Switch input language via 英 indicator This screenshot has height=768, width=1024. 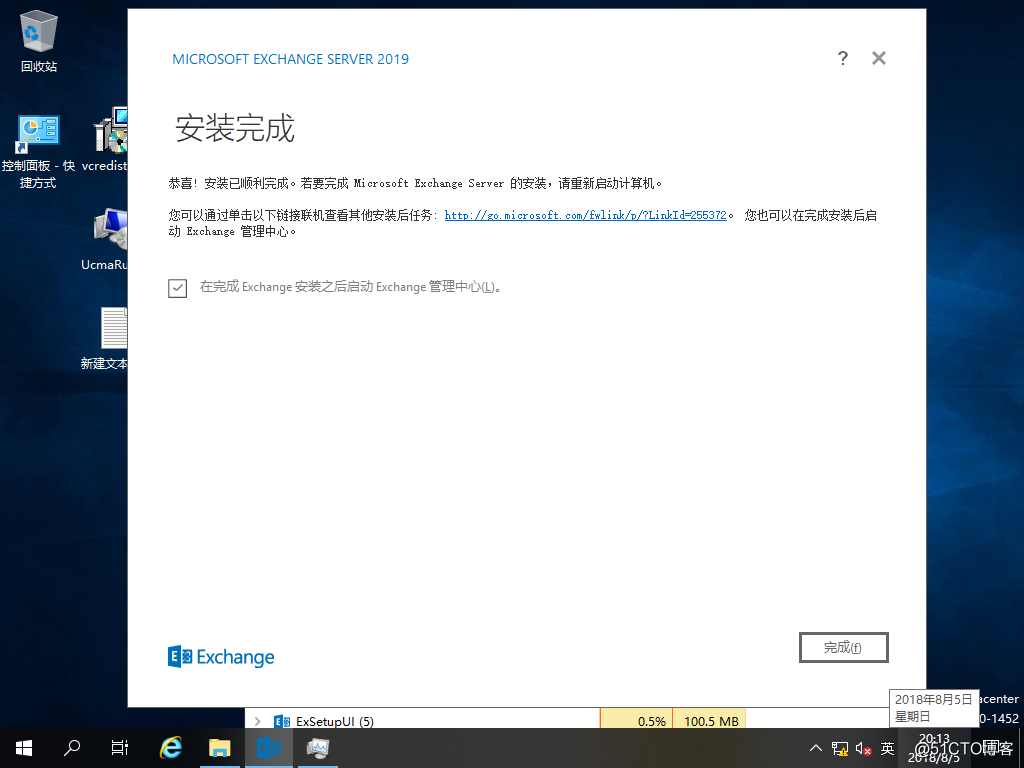887,748
